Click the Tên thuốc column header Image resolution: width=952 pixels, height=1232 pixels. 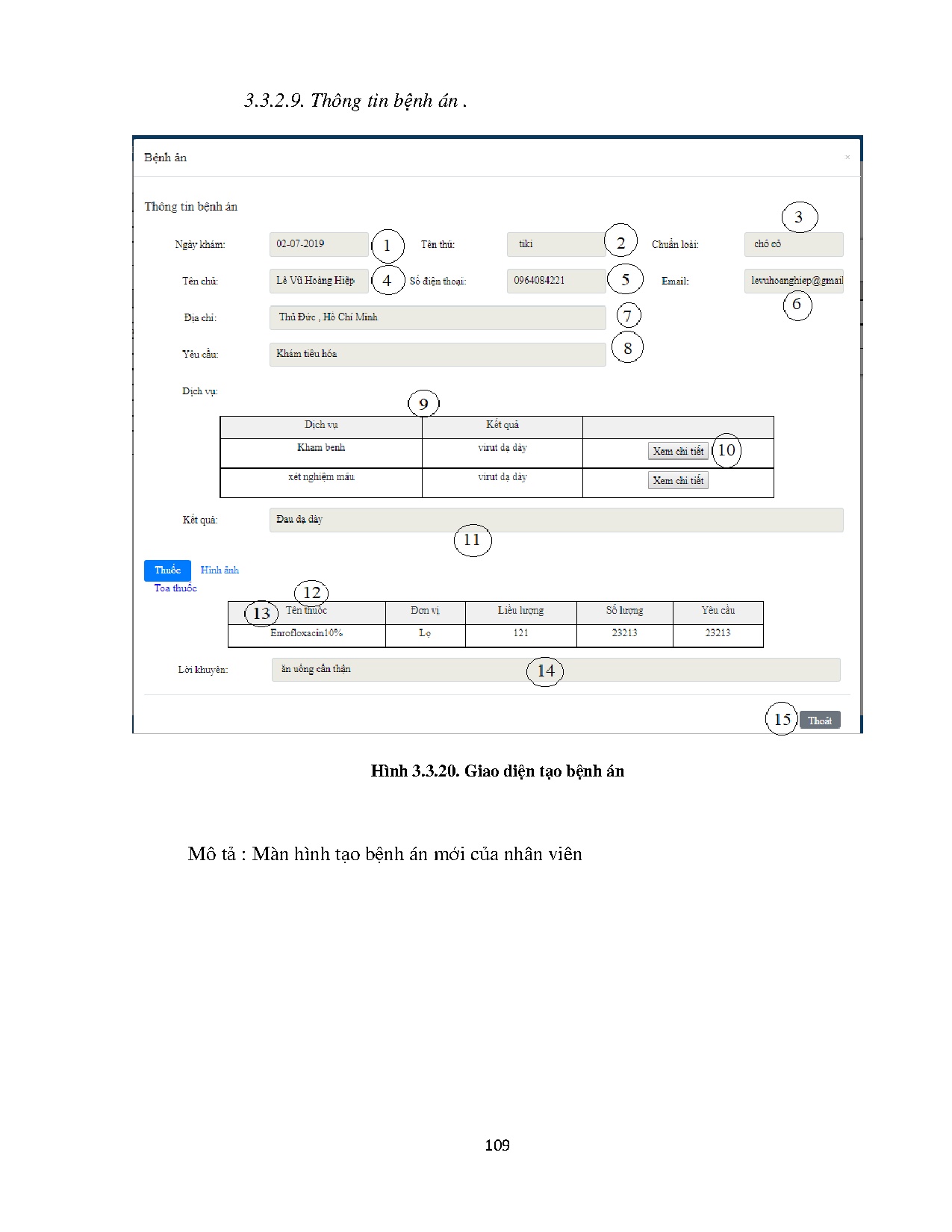(x=307, y=611)
